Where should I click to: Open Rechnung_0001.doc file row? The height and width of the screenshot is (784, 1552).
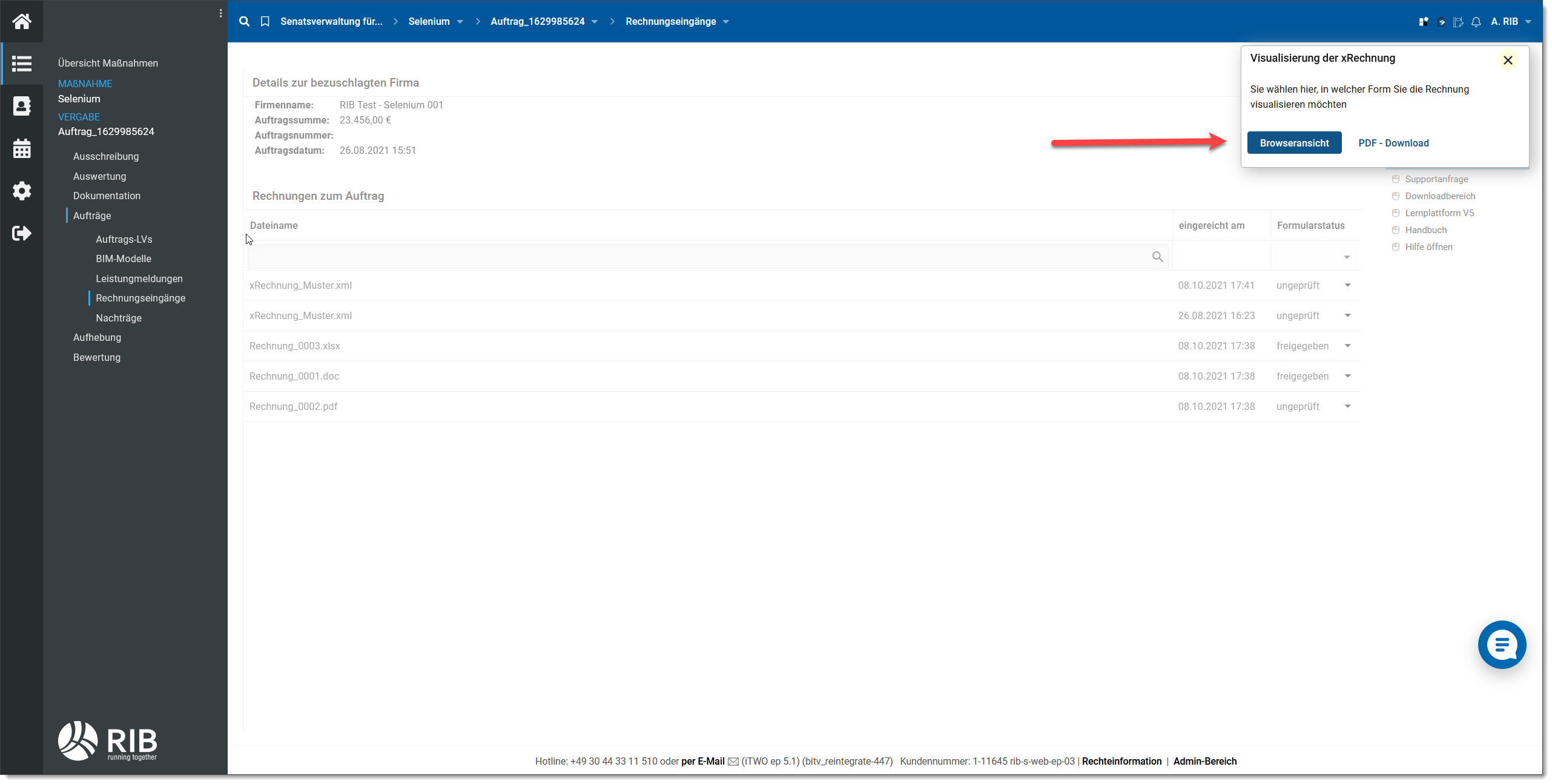point(294,376)
